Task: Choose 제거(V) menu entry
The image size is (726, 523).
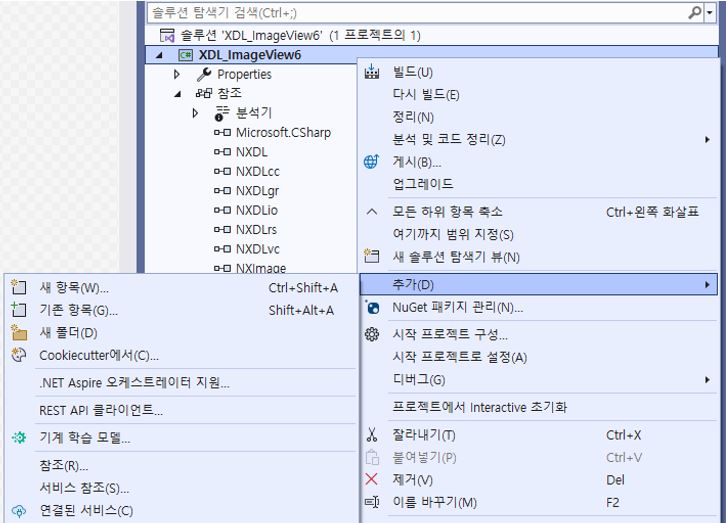Action: (x=413, y=480)
